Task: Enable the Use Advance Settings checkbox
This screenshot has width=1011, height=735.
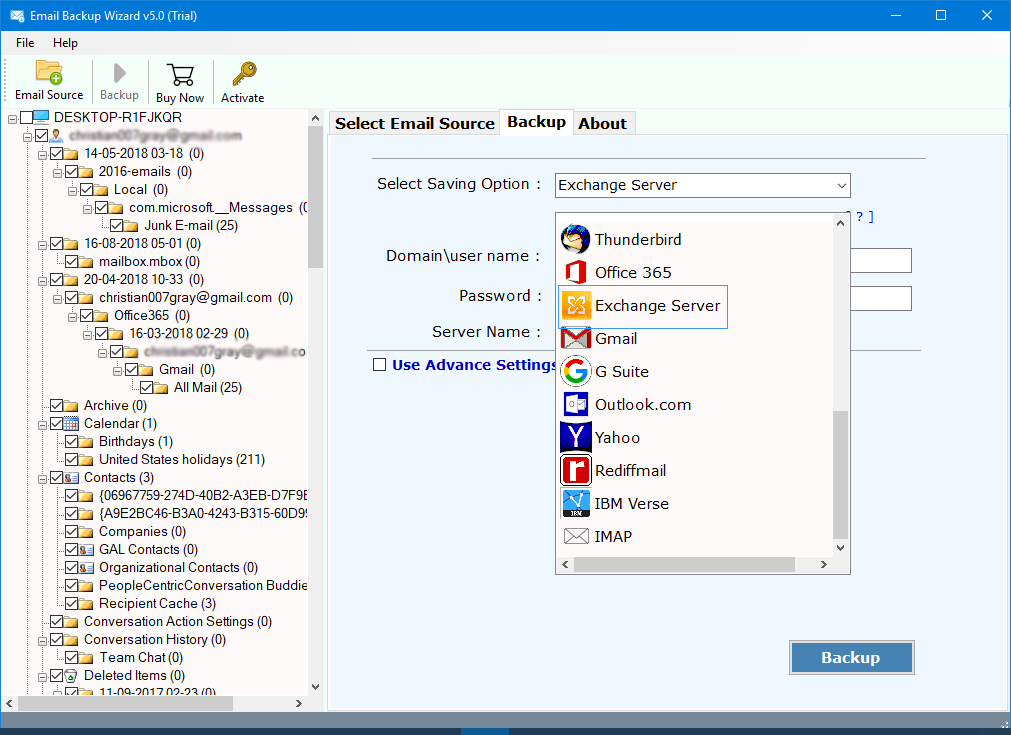Action: click(x=379, y=365)
